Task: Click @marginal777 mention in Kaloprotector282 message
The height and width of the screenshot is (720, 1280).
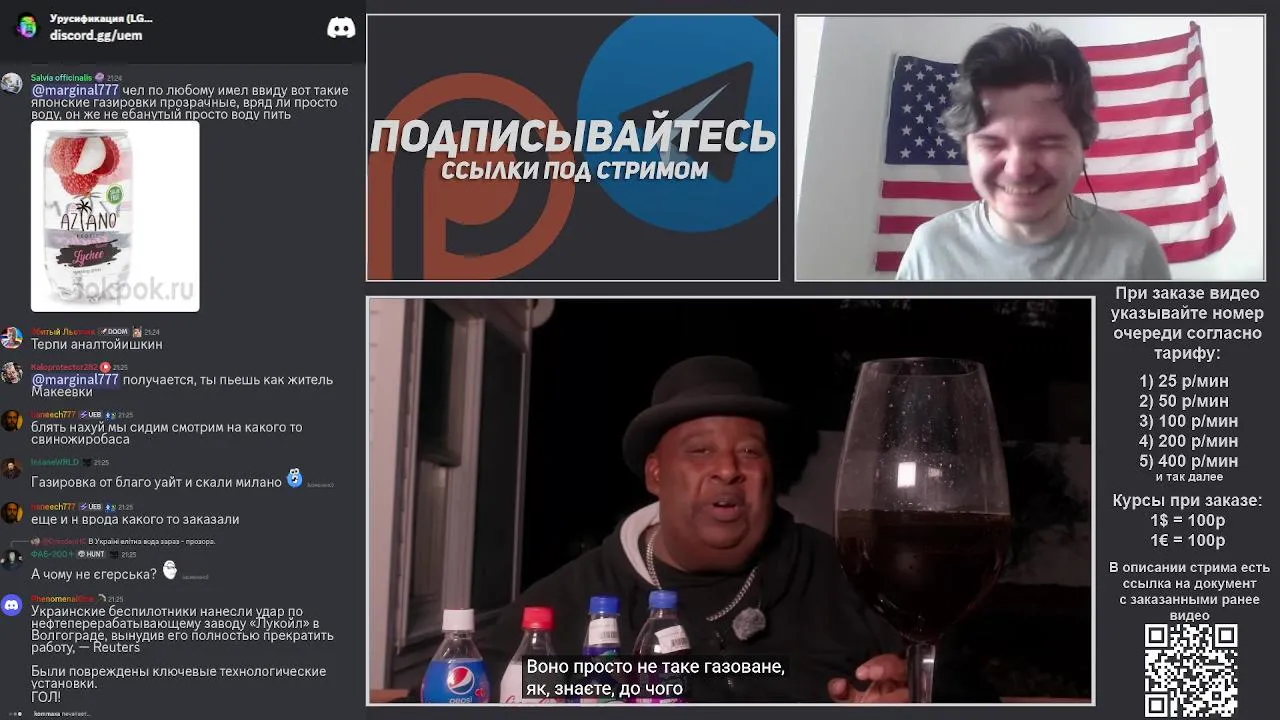Action: [x=75, y=380]
